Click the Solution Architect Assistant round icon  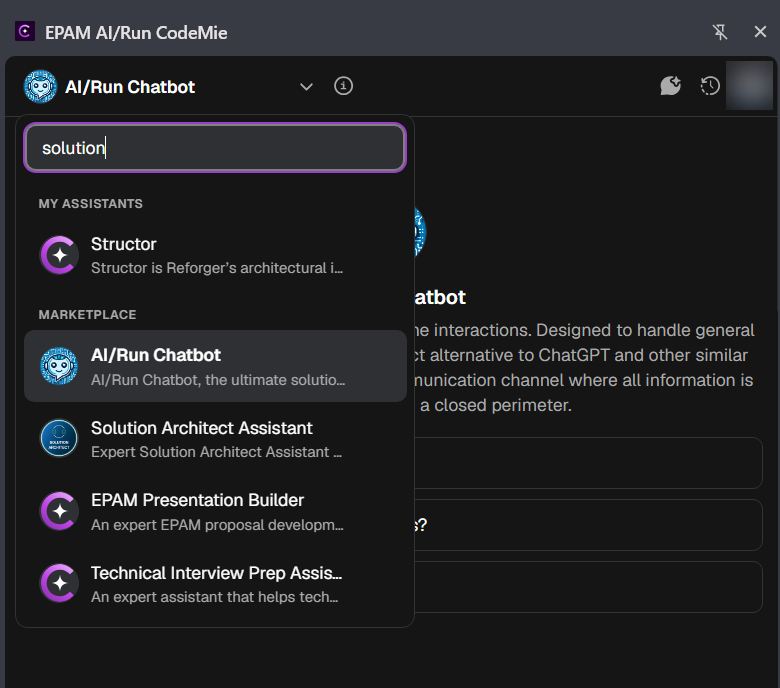tap(59, 439)
